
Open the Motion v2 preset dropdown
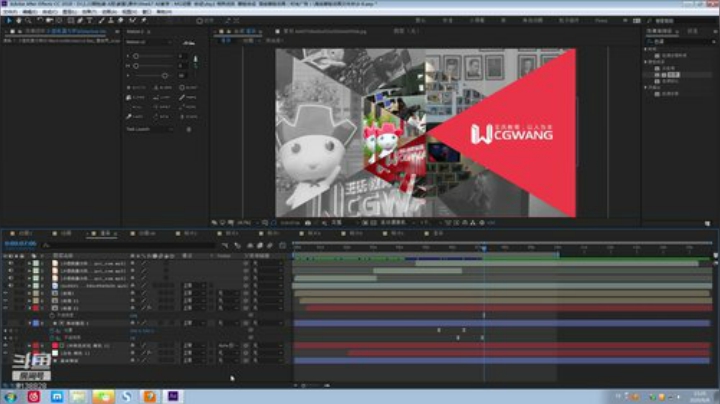[x=149, y=42]
